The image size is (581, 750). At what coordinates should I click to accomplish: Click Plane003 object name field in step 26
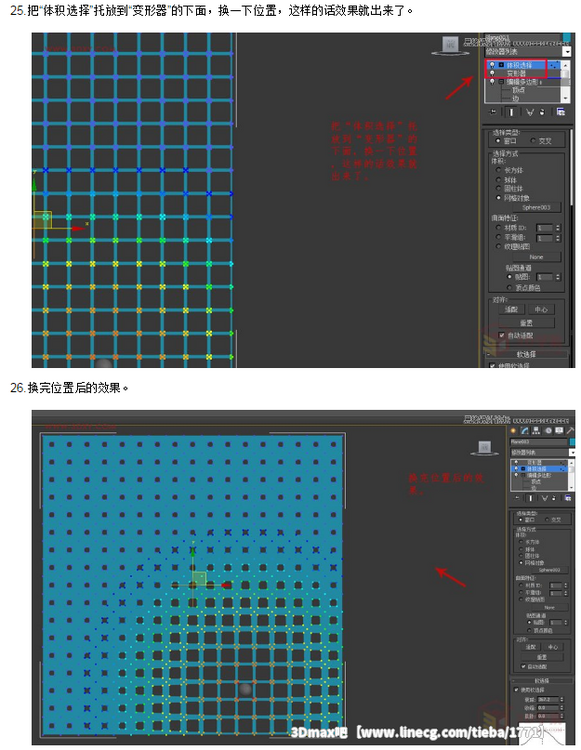[x=539, y=442]
